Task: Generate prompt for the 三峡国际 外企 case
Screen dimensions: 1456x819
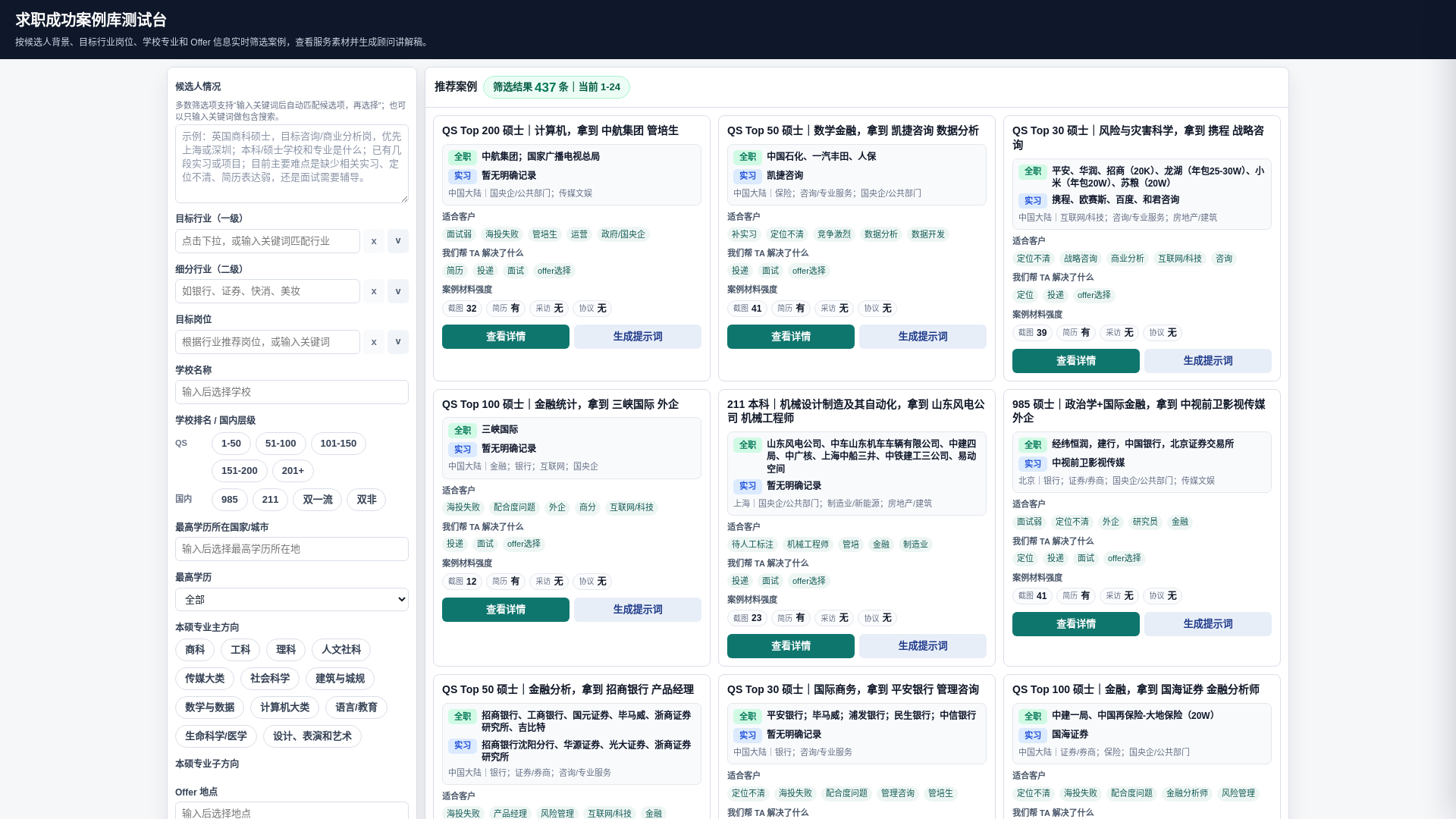Action: pos(638,610)
